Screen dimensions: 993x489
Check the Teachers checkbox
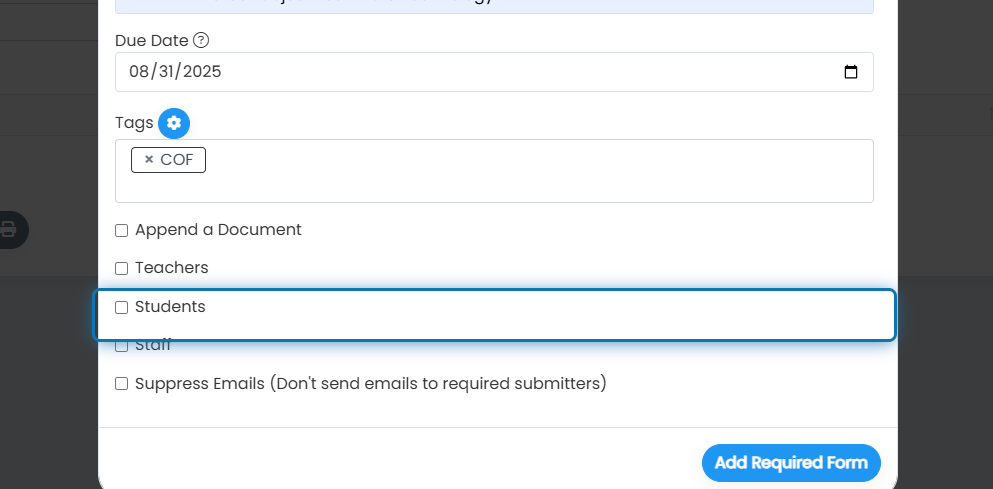122,269
